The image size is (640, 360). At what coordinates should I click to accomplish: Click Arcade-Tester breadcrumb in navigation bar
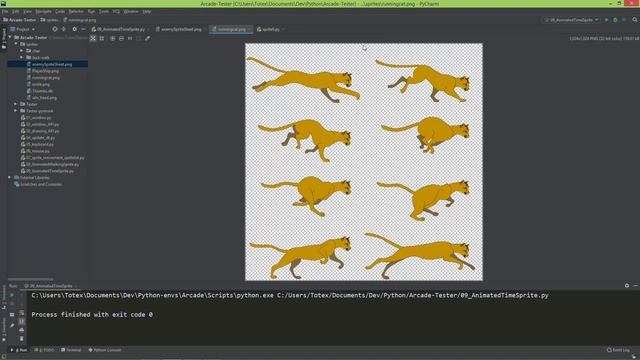[20, 20]
